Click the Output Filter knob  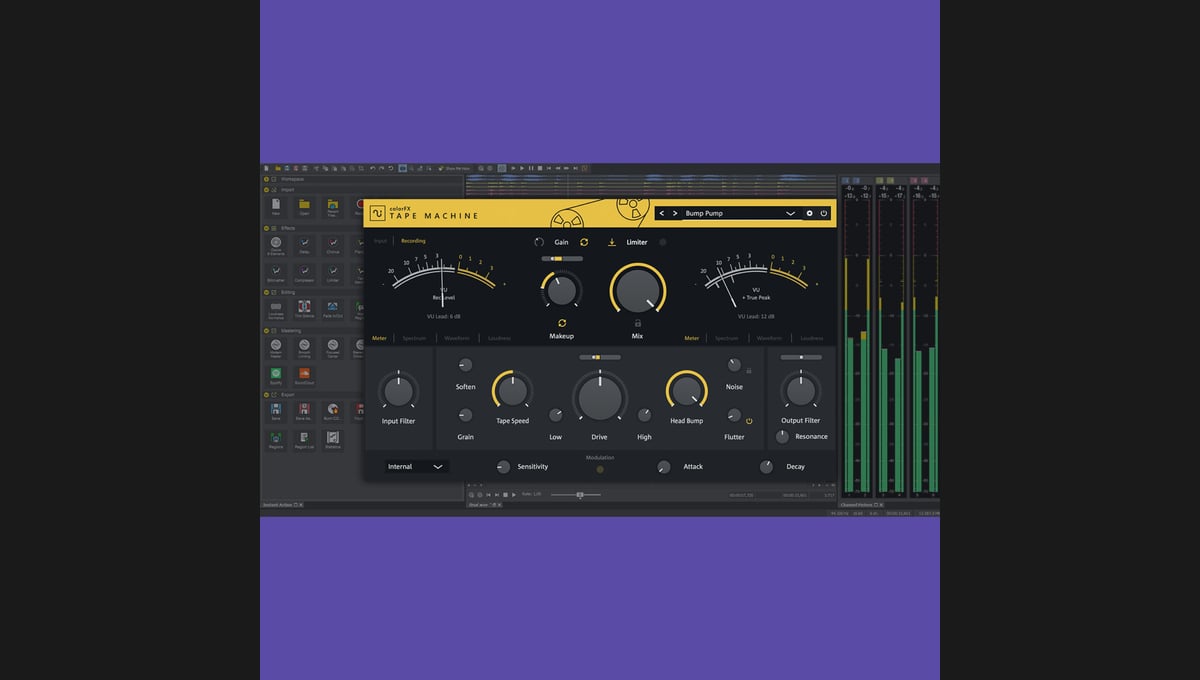coord(800,391)
